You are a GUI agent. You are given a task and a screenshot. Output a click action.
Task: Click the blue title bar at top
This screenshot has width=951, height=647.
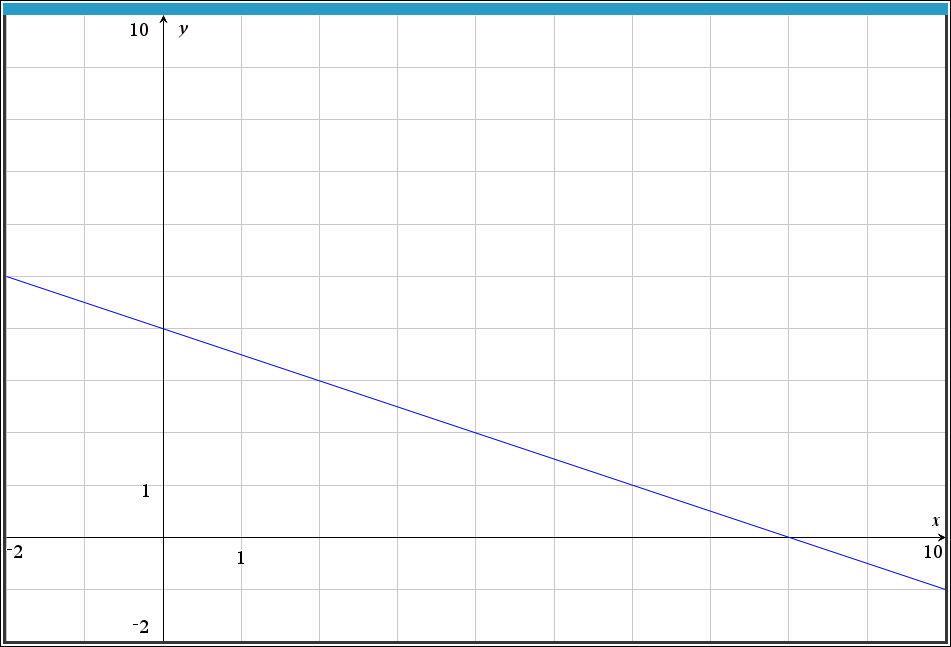click(x=475, y=9)
